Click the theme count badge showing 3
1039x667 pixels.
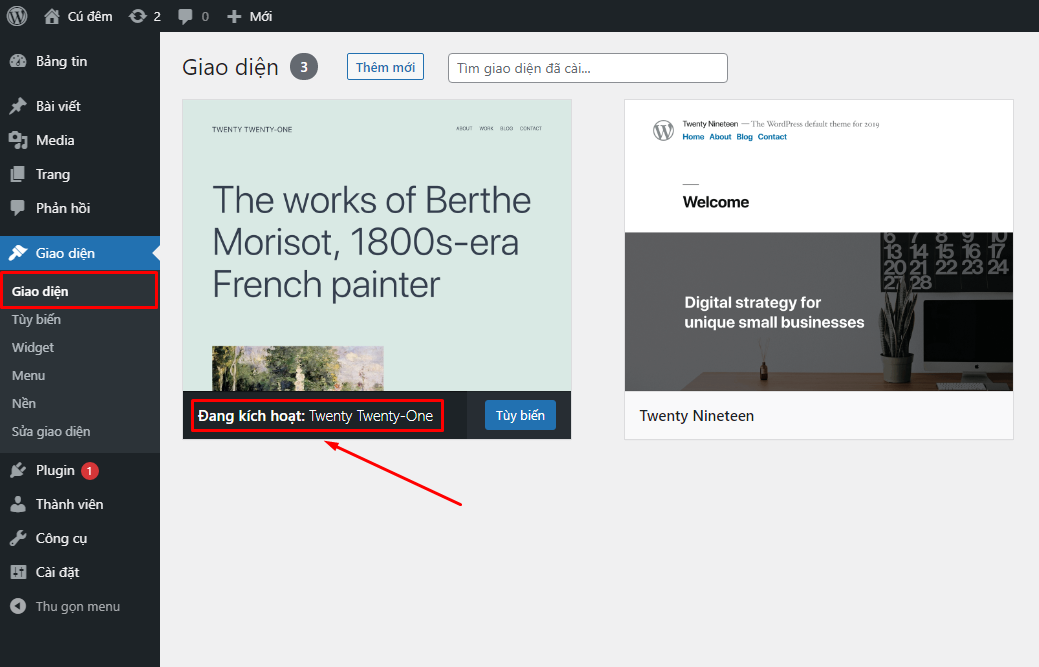[304, 67]
